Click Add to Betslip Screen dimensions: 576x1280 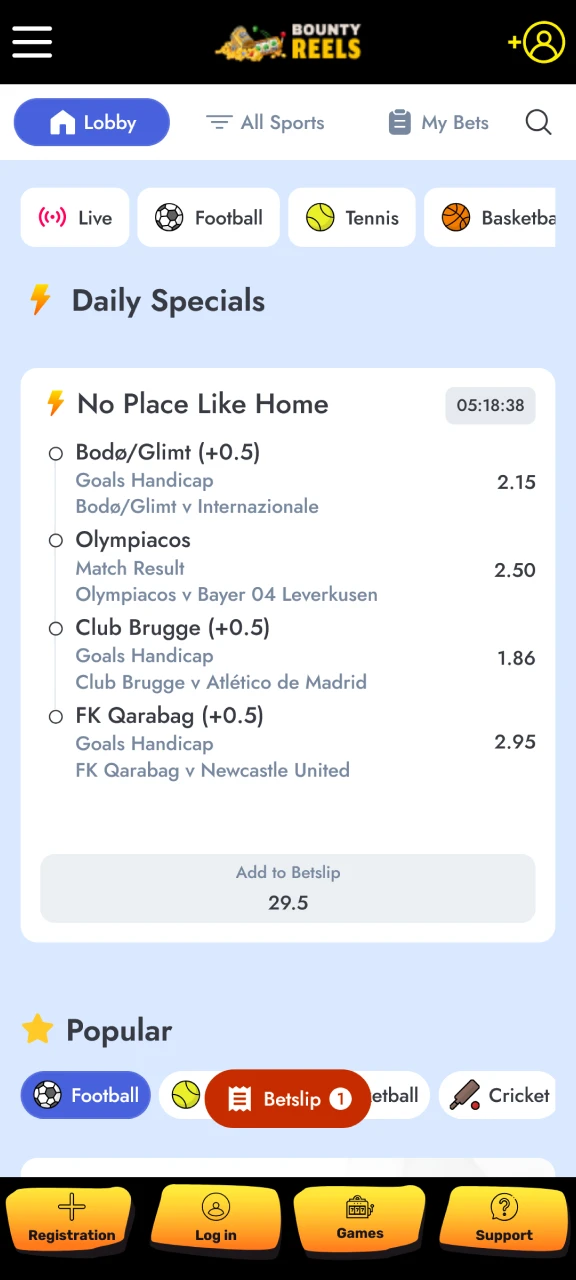tap(288, 888)
